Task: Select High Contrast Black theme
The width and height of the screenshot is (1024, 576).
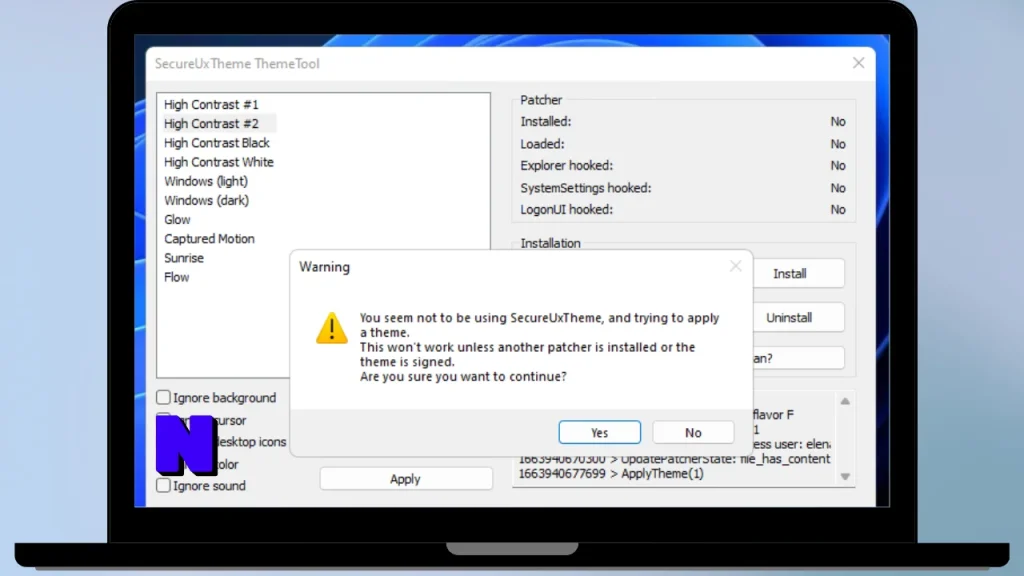Action: pos(217,143)
